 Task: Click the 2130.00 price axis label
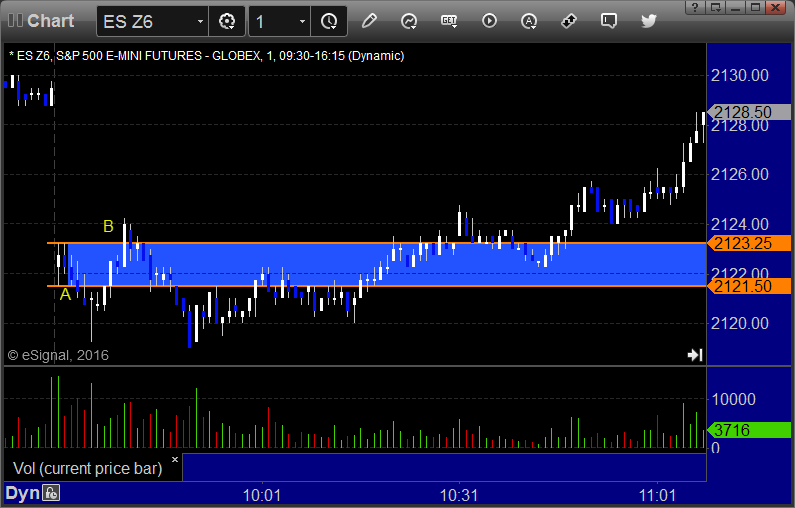click(x=740, y=76)
